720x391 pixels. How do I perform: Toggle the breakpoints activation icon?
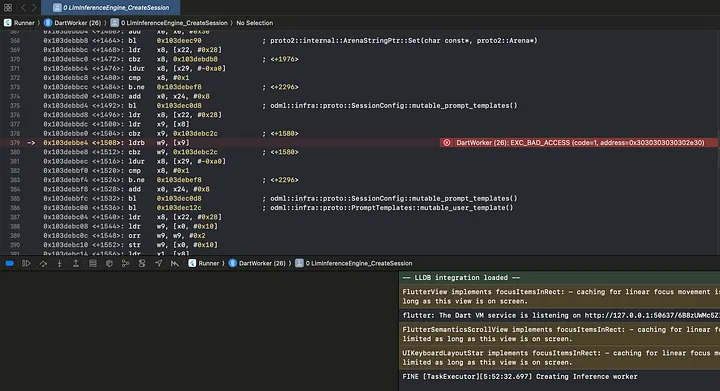[x=9, y=263]
